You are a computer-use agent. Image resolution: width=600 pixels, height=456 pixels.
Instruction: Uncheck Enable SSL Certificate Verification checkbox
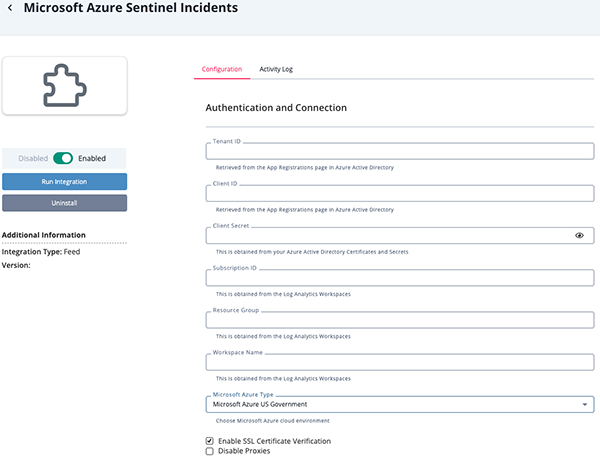point(210,441)
